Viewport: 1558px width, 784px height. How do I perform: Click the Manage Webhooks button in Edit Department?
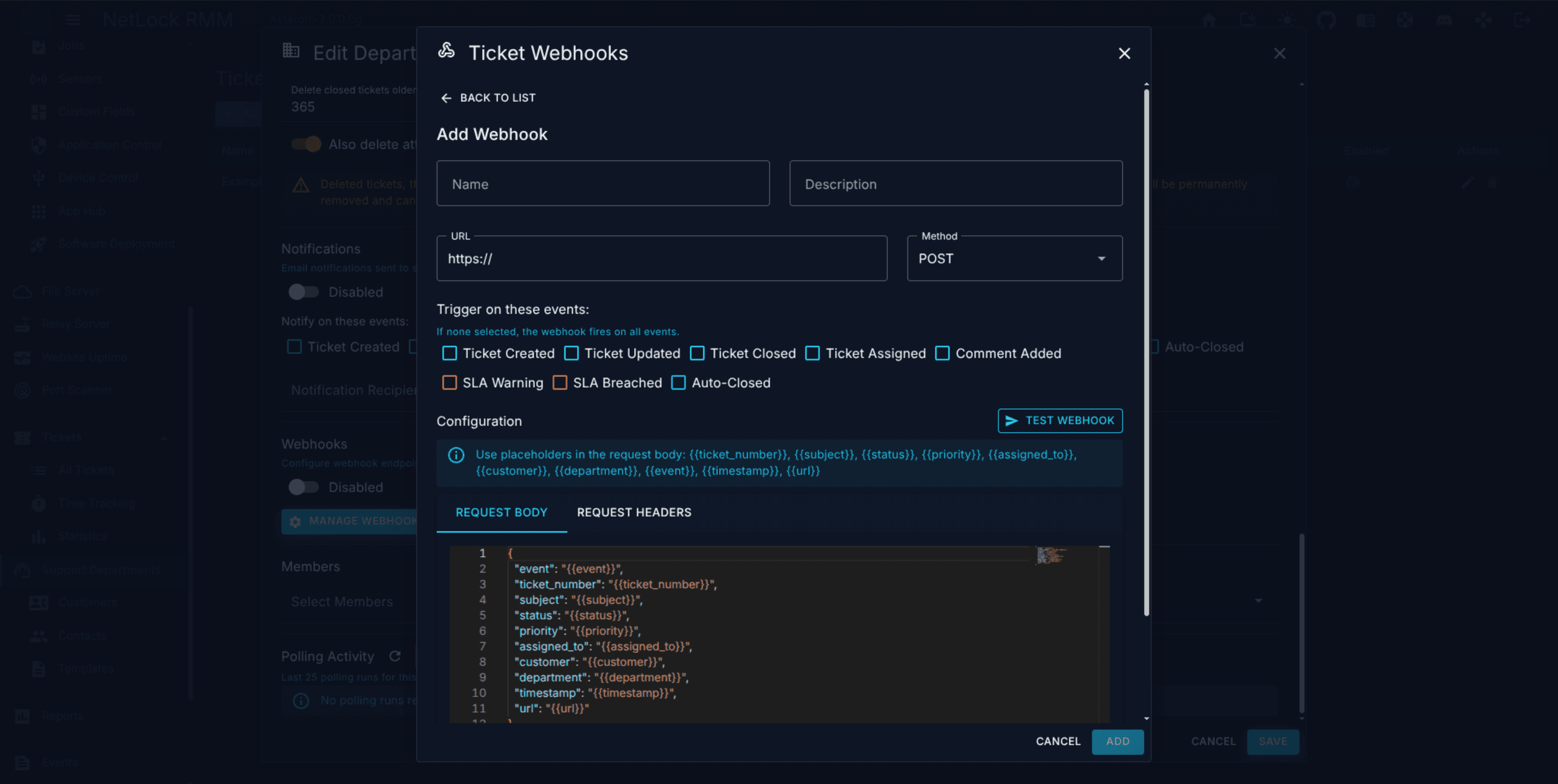(350, 521)
